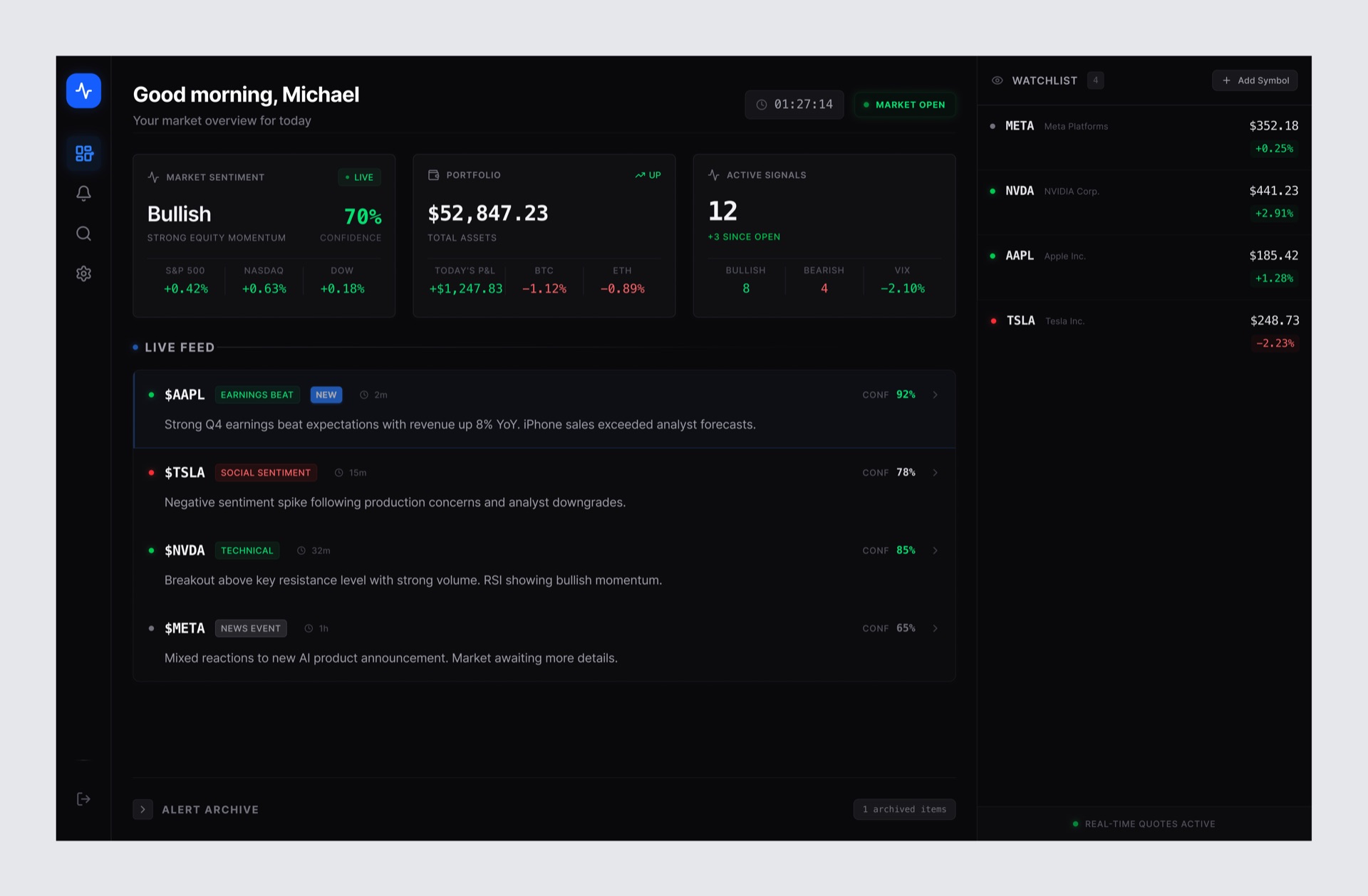Open details chevron on the $AAPL alert
Image resolution: width=1368 pixels, height=896 pixels.
[x=936, y=394]
